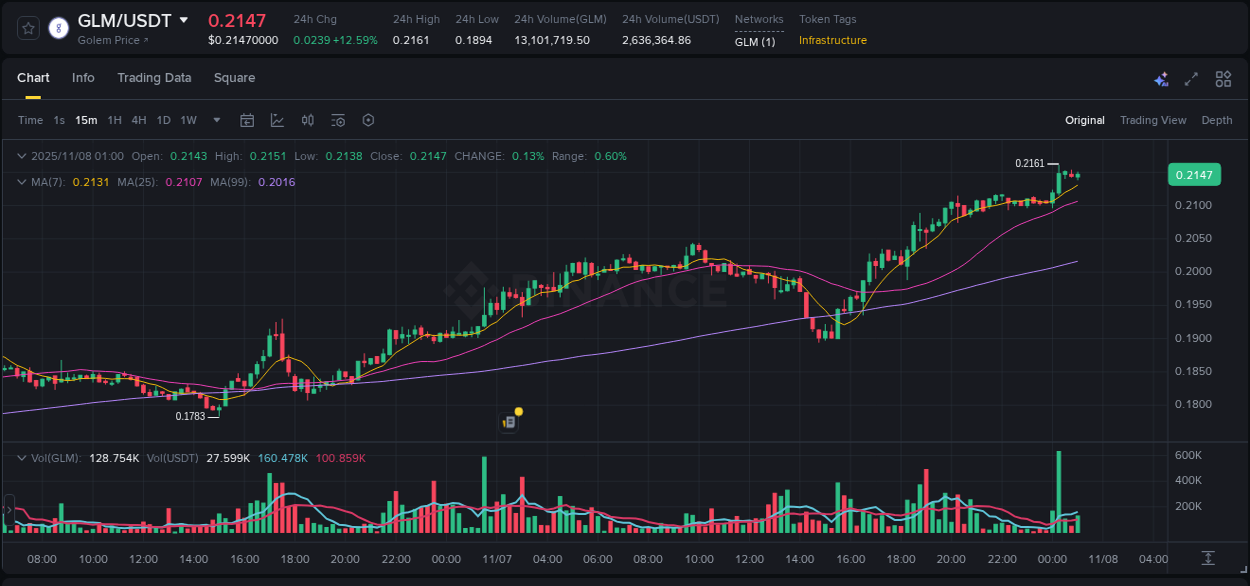
Task: Open the GLM/USDT pair dropdown
Action: click(x=183, y=19)
